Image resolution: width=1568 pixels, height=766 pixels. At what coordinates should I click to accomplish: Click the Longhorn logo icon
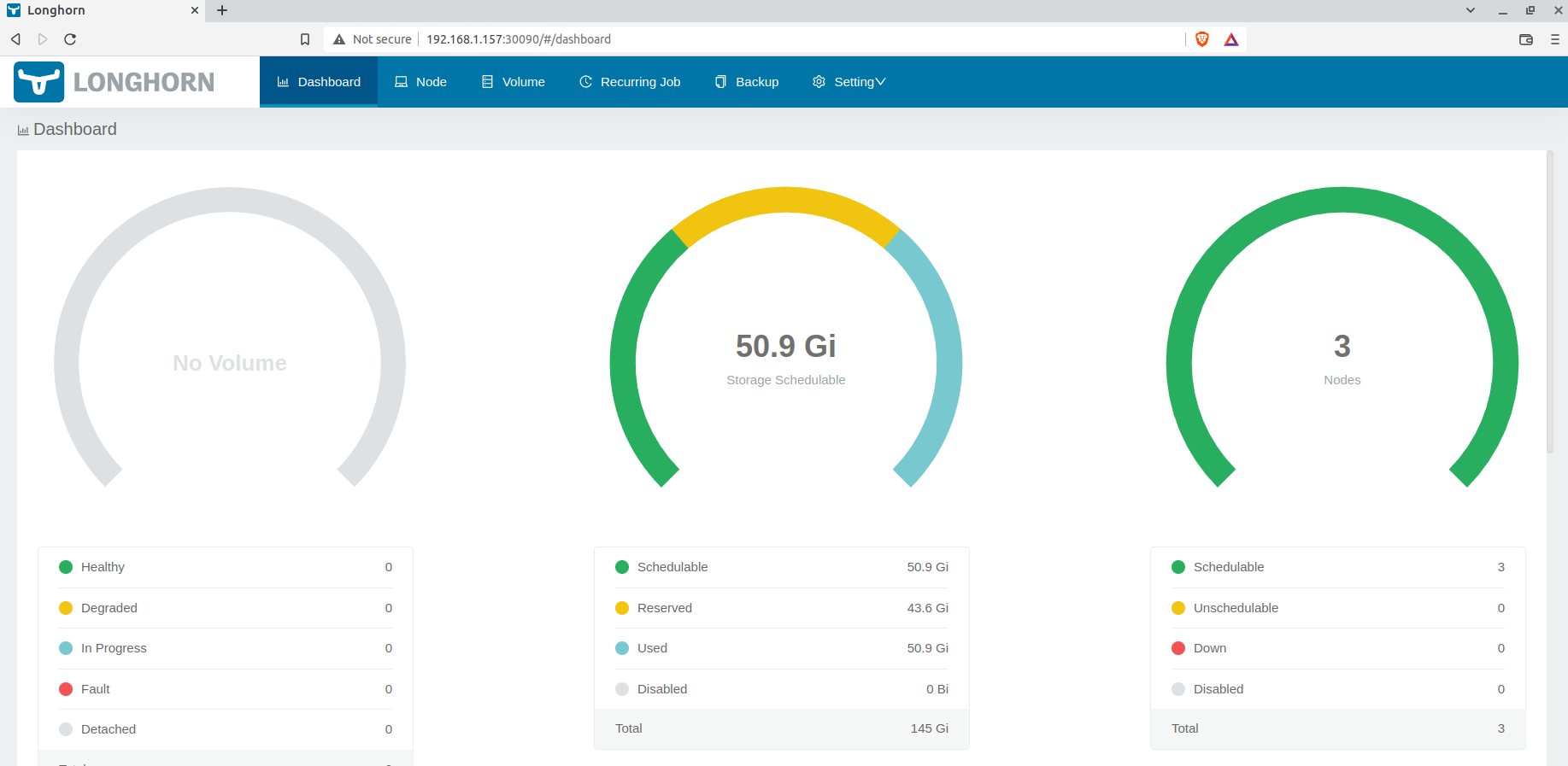38,82
